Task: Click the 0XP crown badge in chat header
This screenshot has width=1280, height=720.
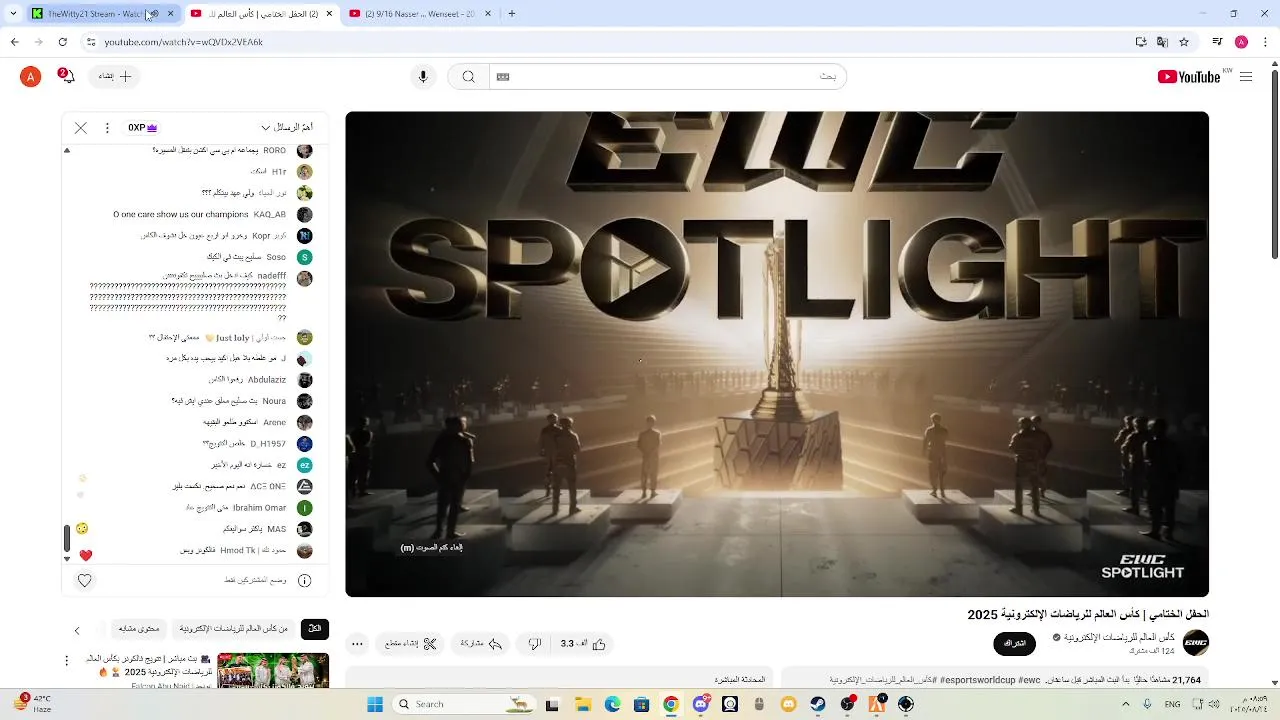Action: click(142, 128)
